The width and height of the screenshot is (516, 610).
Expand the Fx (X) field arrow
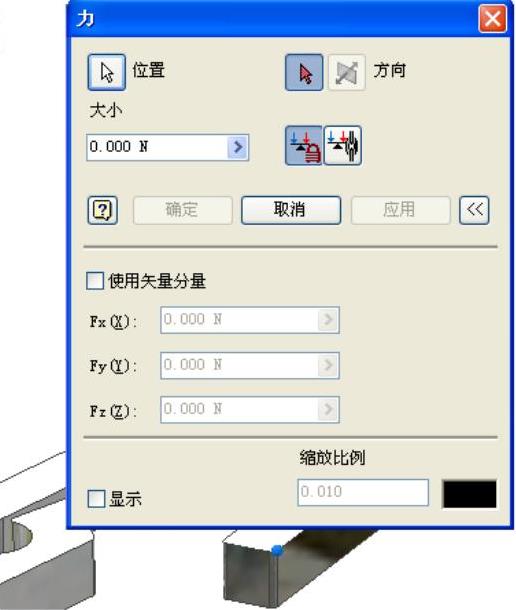328,320
